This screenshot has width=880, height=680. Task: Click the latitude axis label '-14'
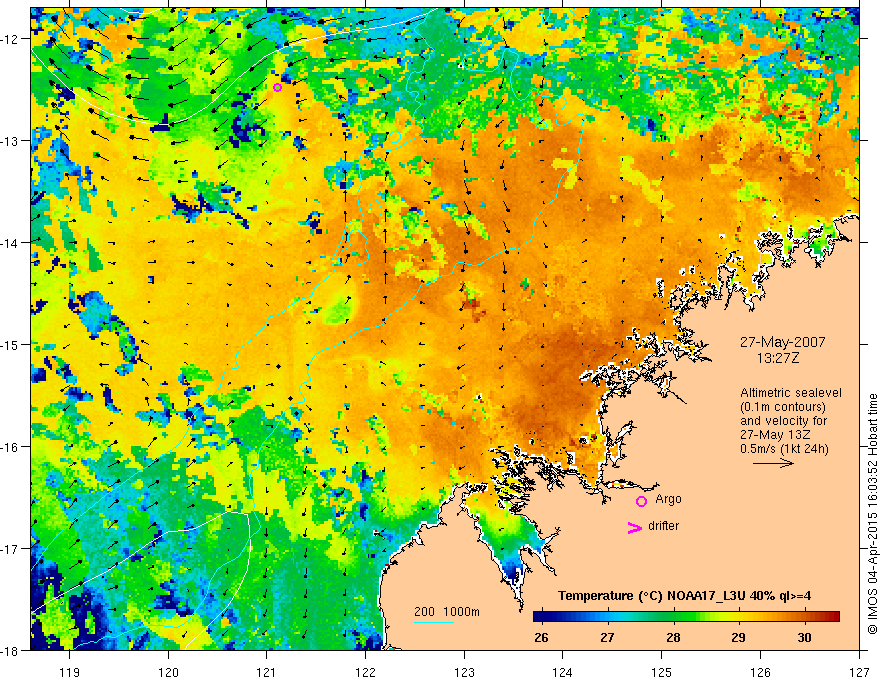11,243
